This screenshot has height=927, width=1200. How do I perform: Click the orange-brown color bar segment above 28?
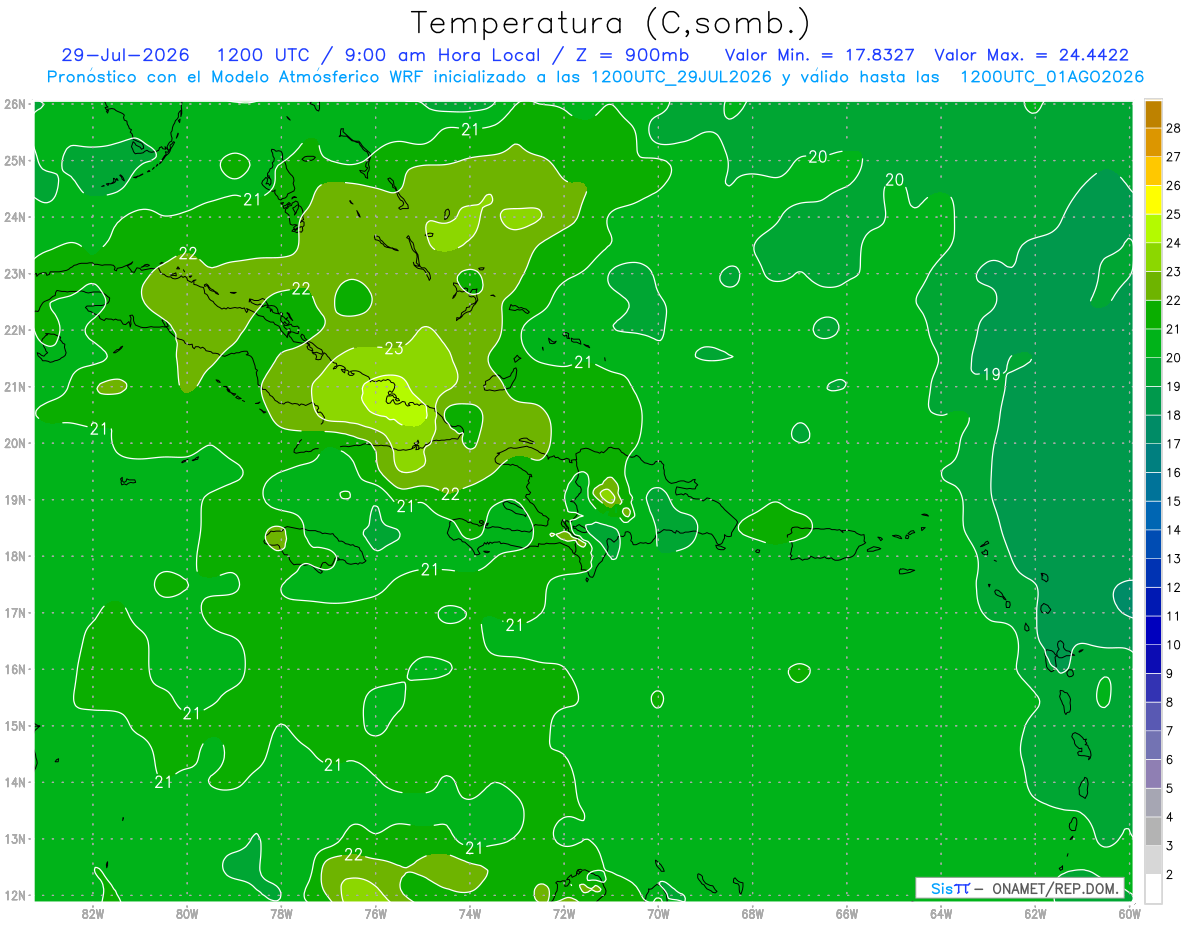point(1153,114)
